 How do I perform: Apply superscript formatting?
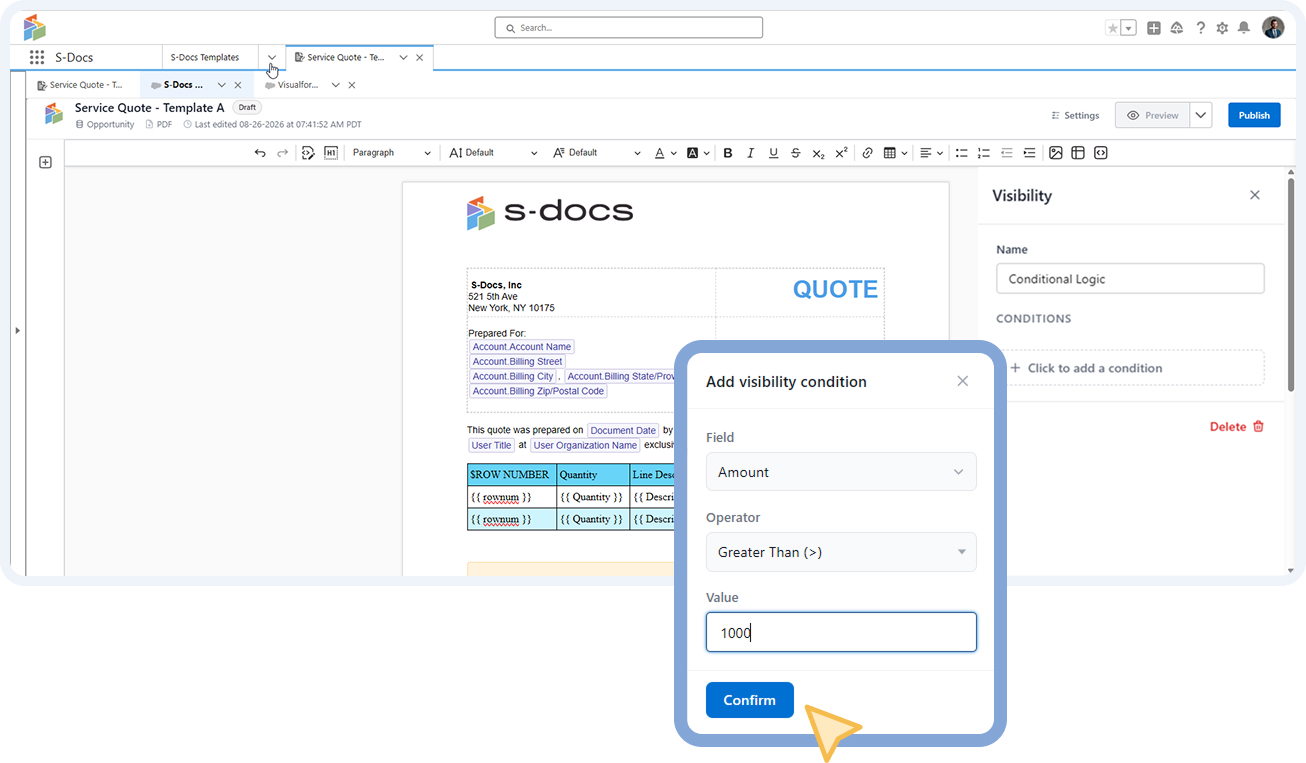coord(841,153)
